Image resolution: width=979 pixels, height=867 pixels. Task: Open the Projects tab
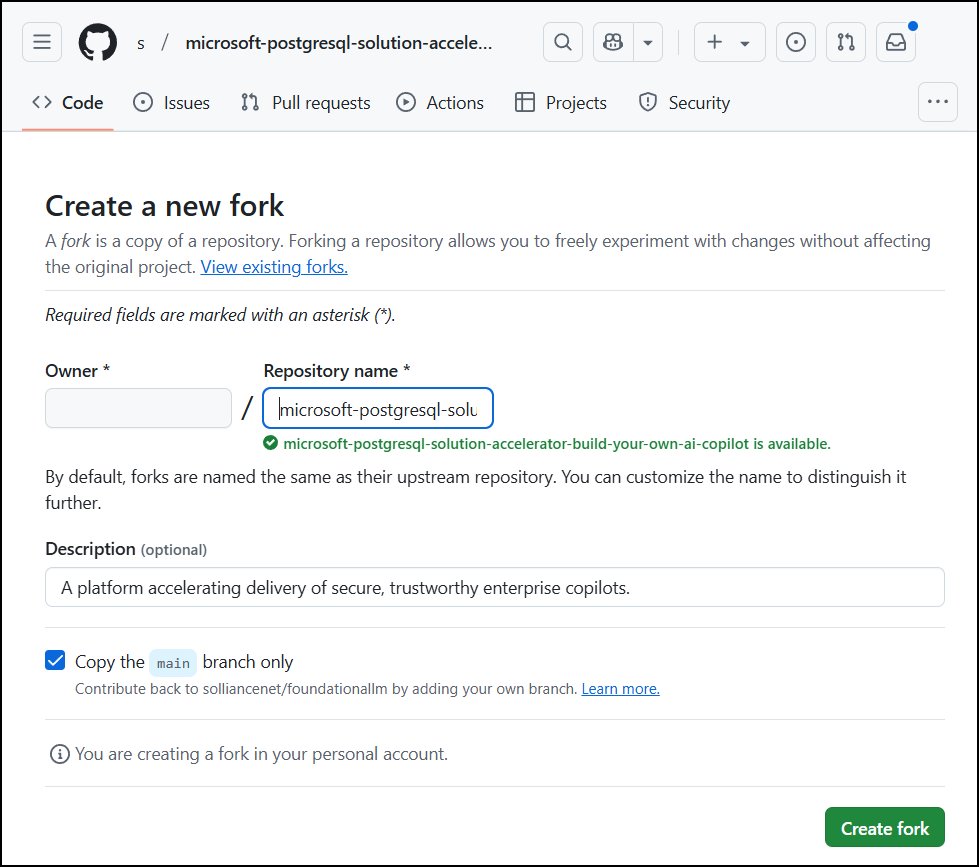coord(561,102)
